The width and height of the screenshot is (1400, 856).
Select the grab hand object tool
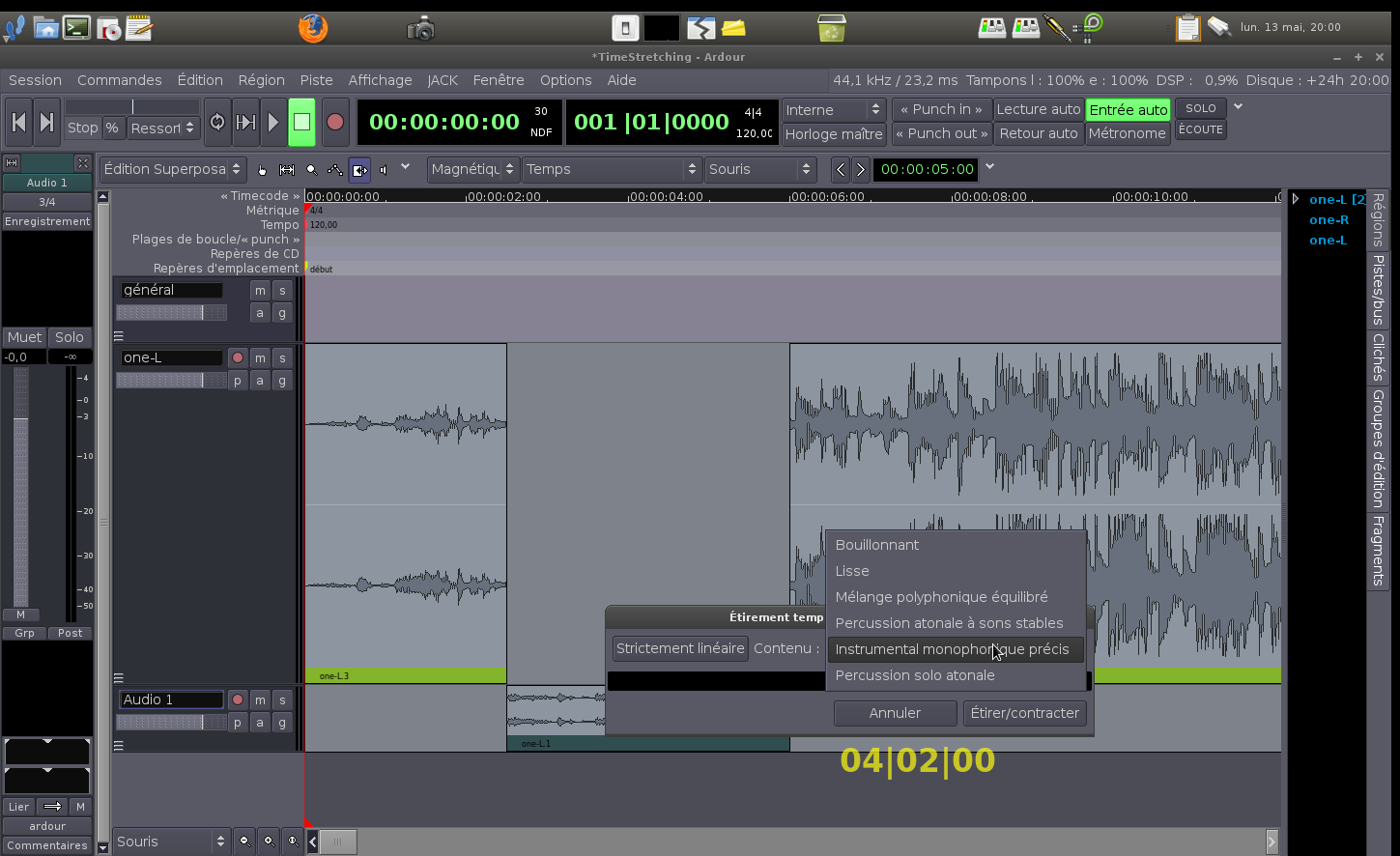coord(262,170)
